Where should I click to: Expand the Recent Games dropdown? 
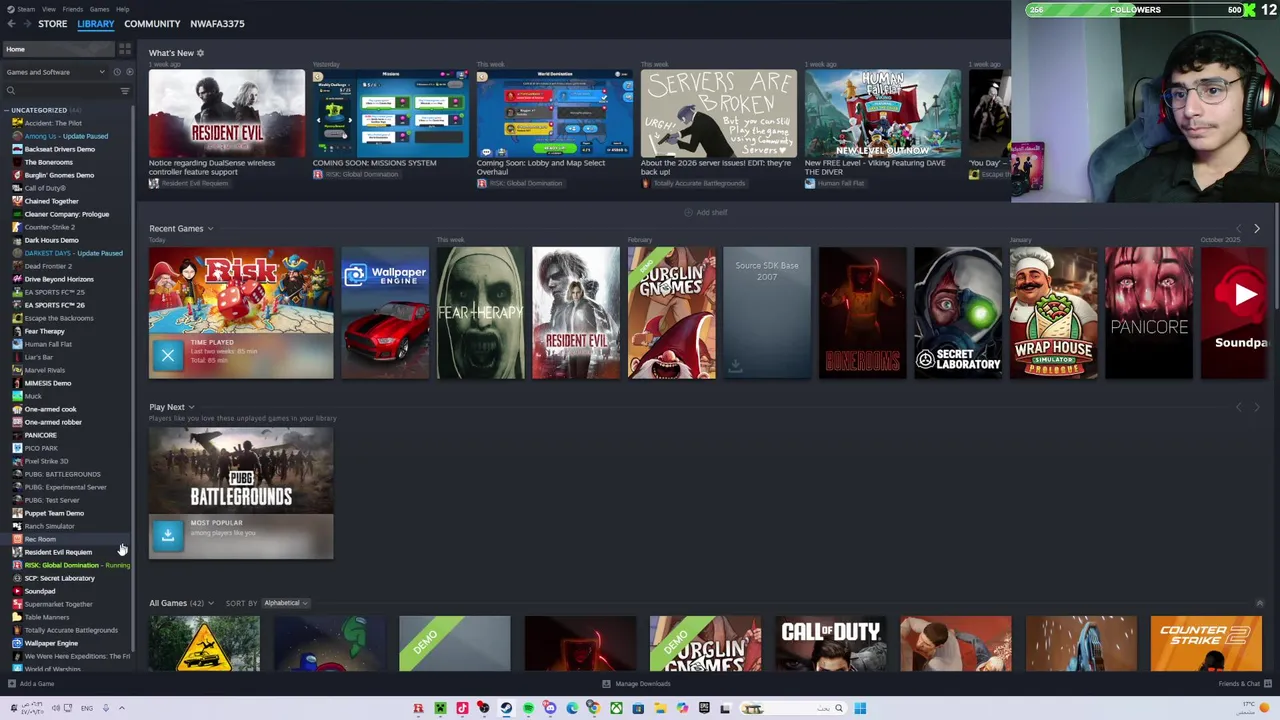point(210,229)
